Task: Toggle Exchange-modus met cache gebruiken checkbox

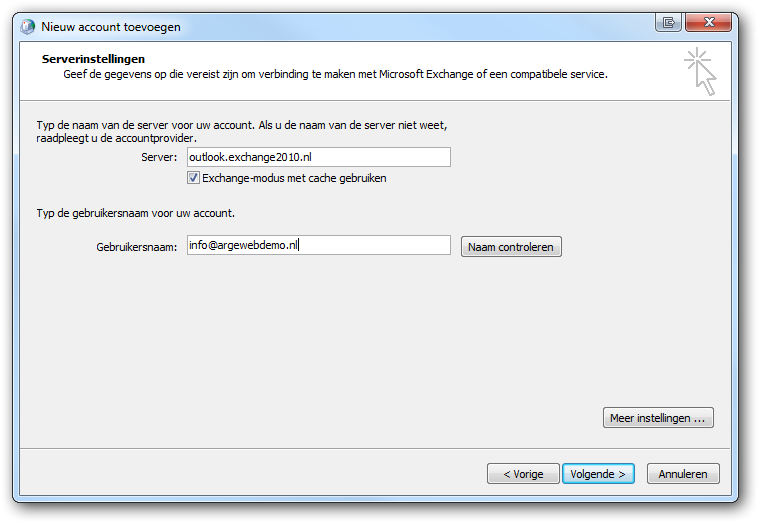Action: (194, 178)
